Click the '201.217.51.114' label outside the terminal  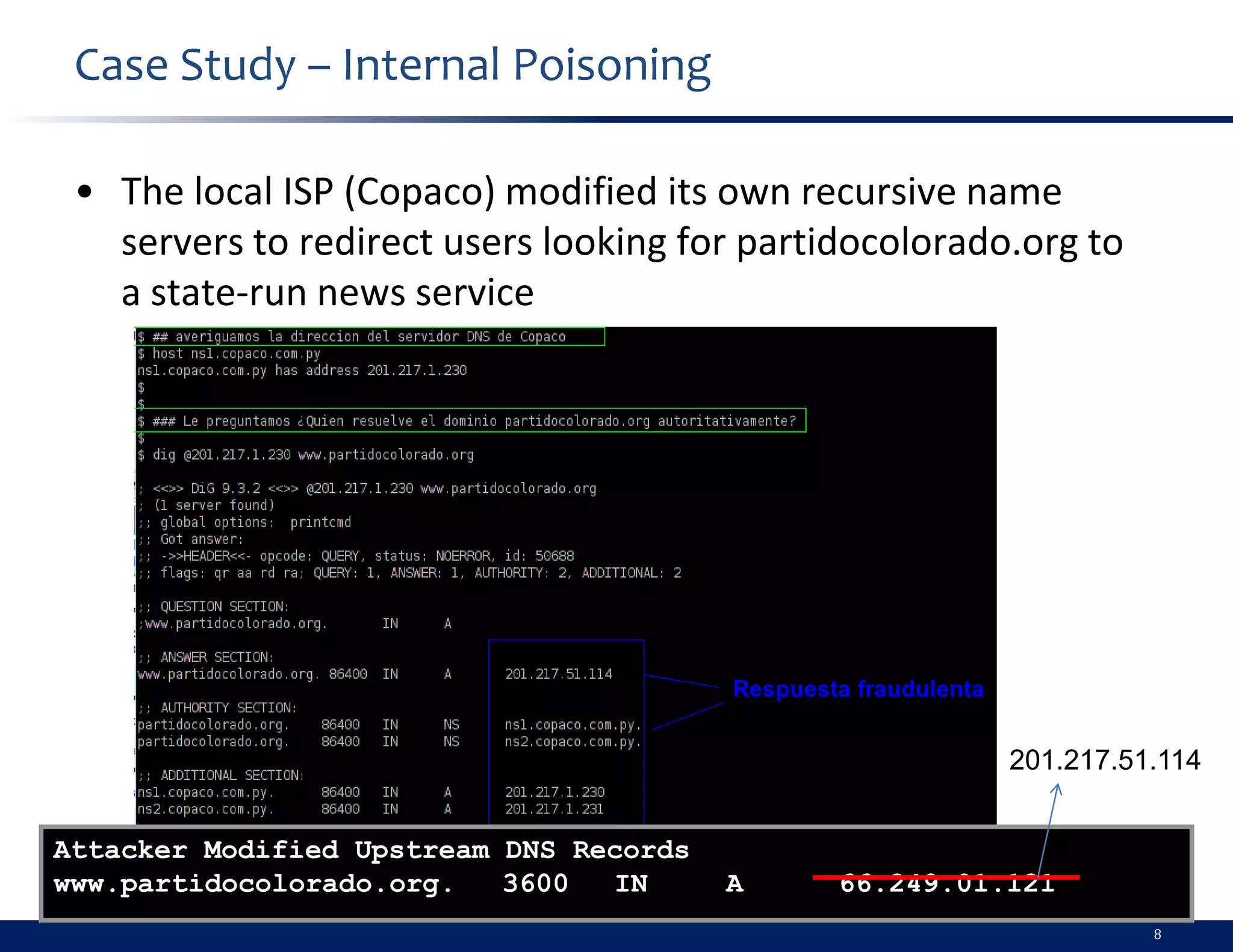coord(1105,759)
